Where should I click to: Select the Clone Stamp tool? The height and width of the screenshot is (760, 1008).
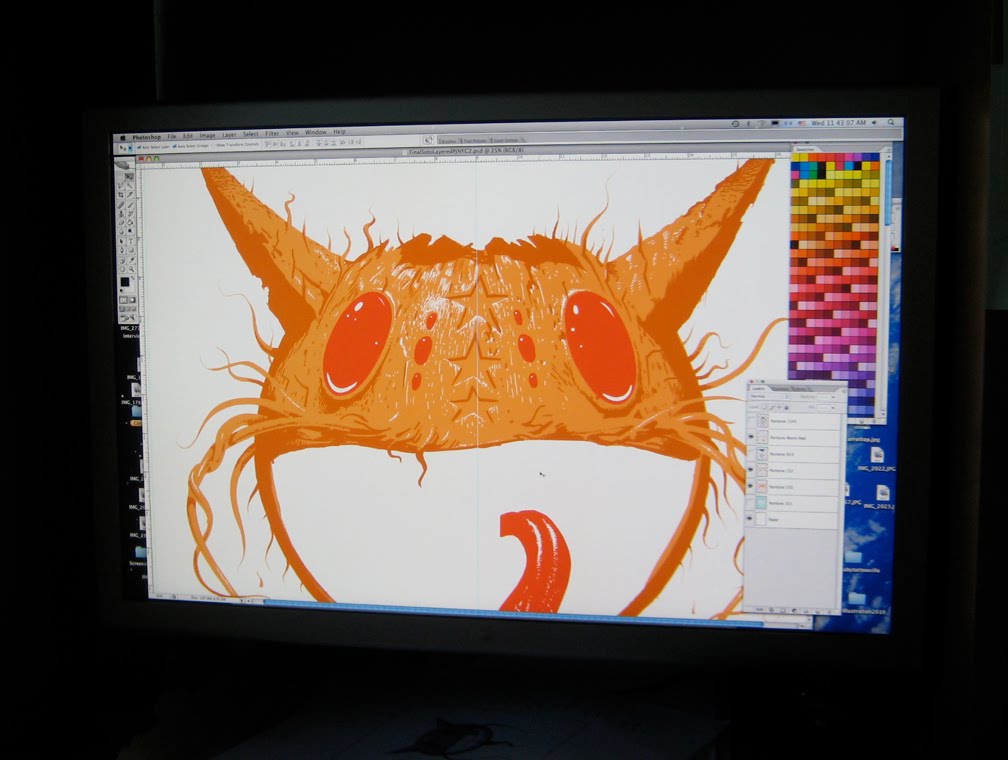click(x=121, y=213)
